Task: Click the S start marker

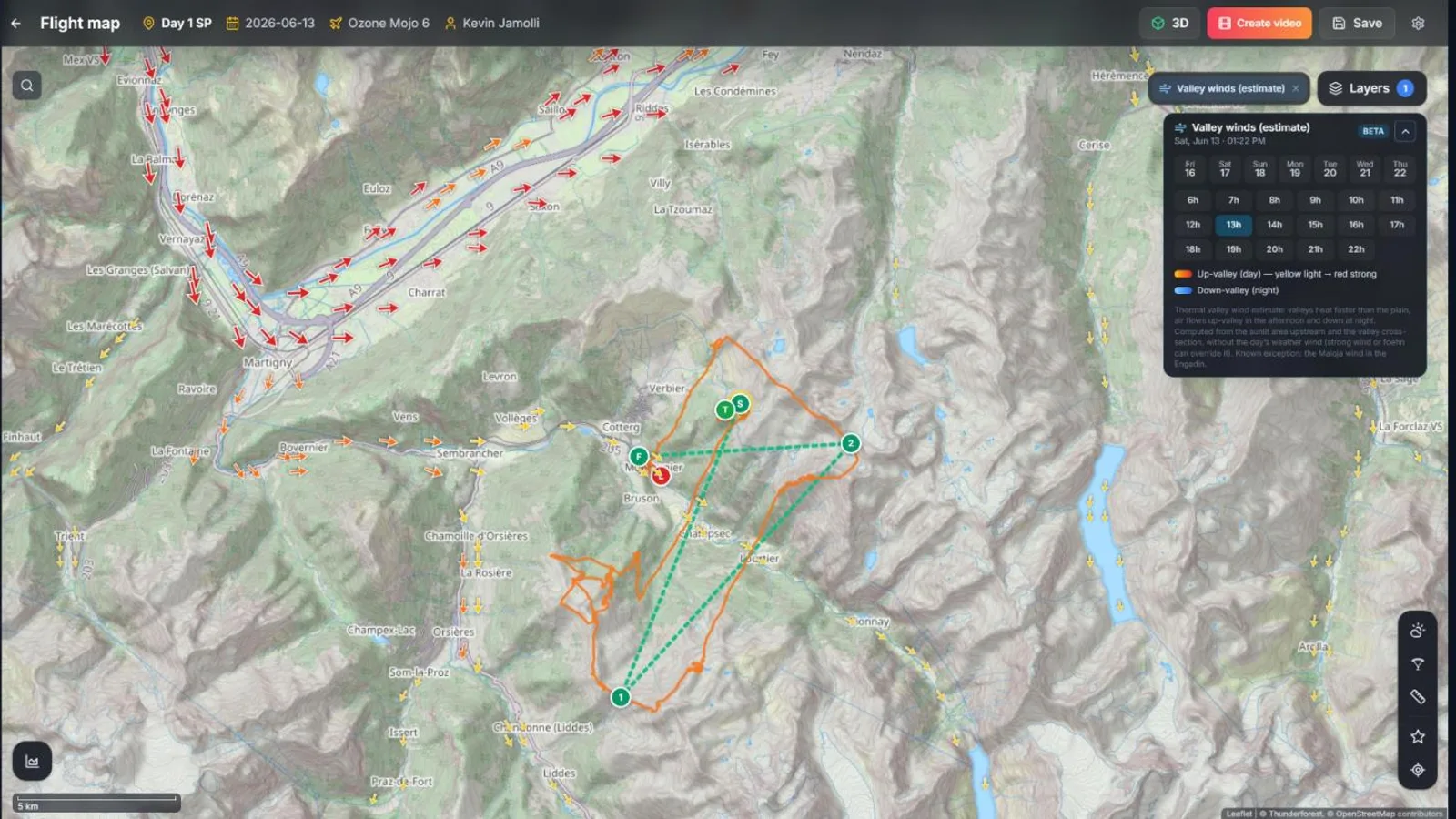Action: tap(741, 403)
